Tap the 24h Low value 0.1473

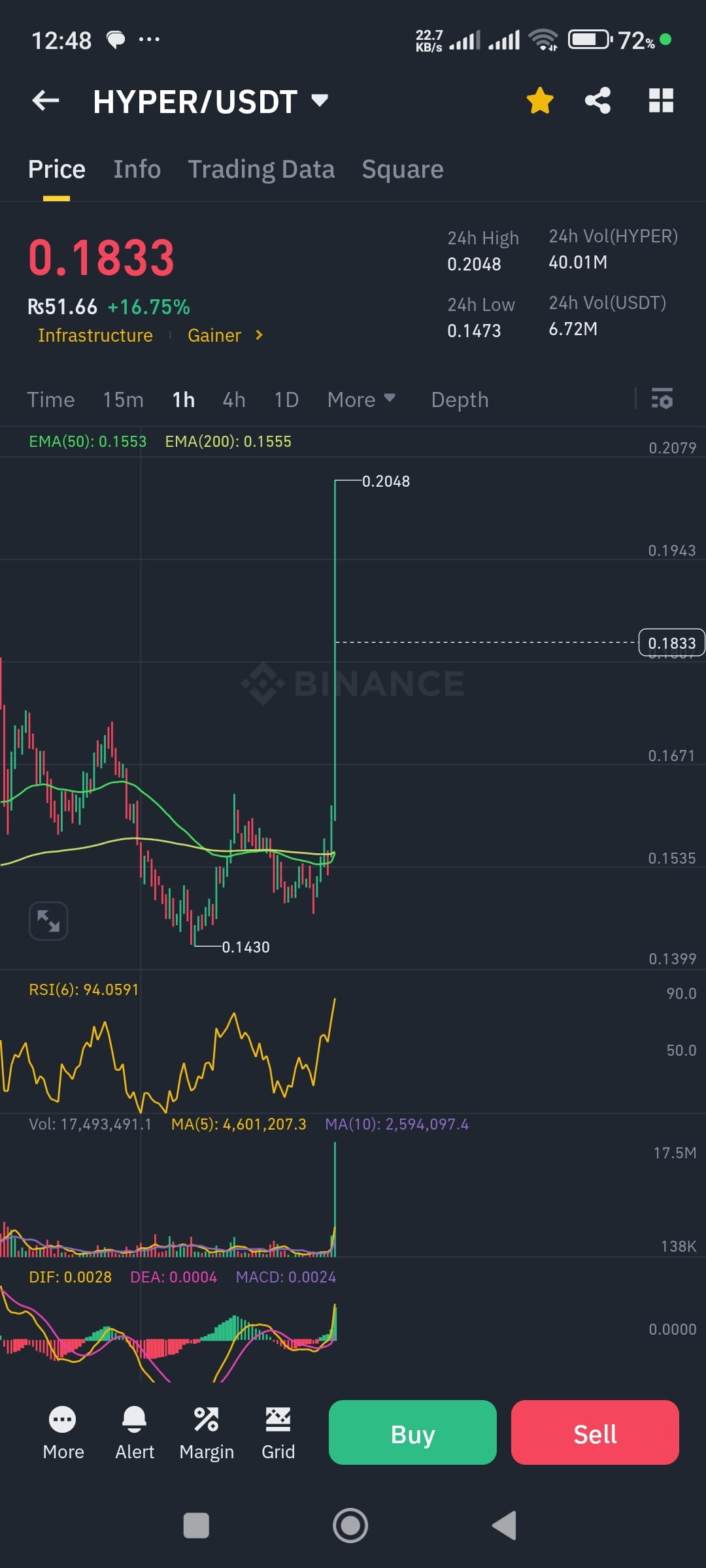click(474, 331)
